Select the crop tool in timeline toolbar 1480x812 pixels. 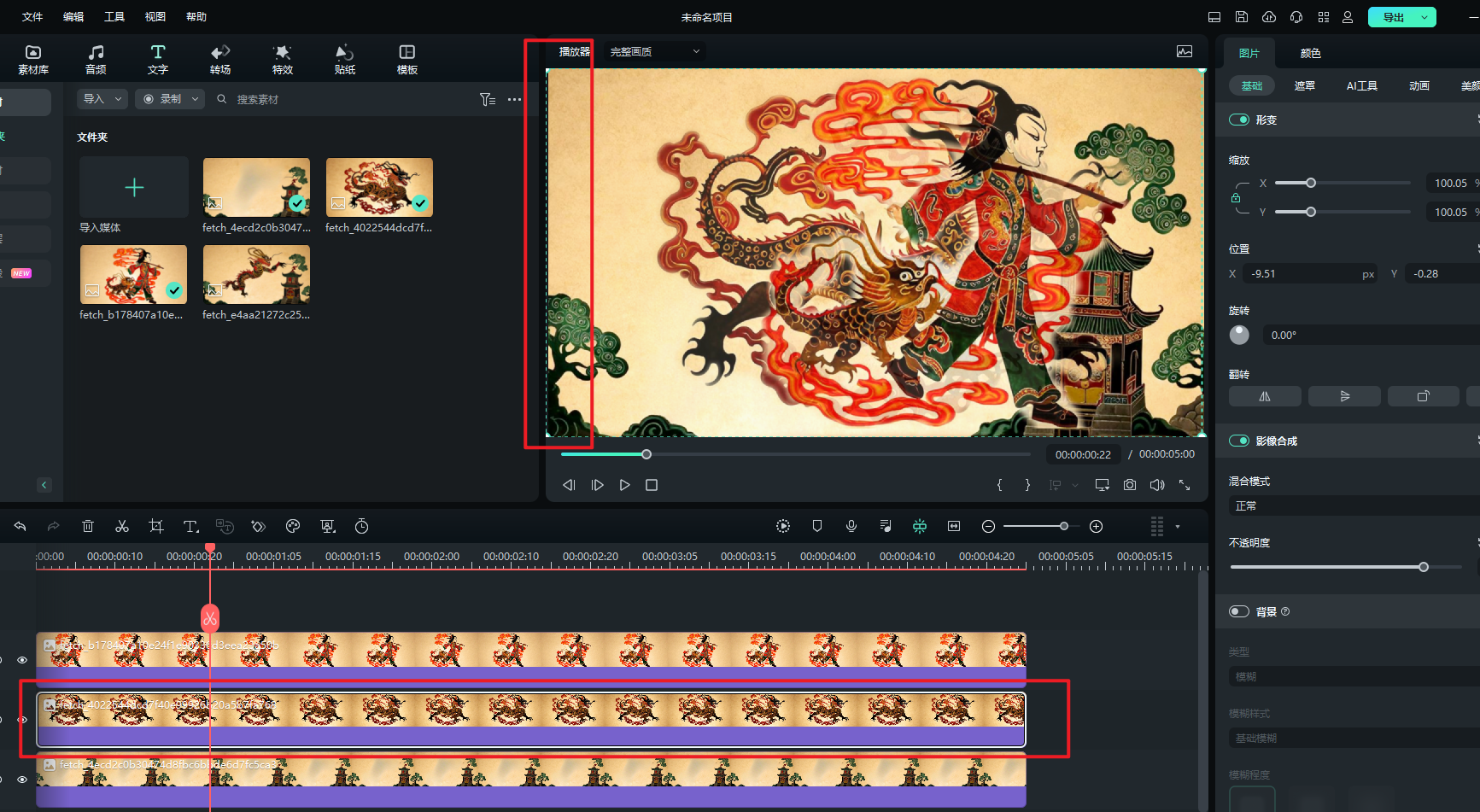(x=156, y=526)
